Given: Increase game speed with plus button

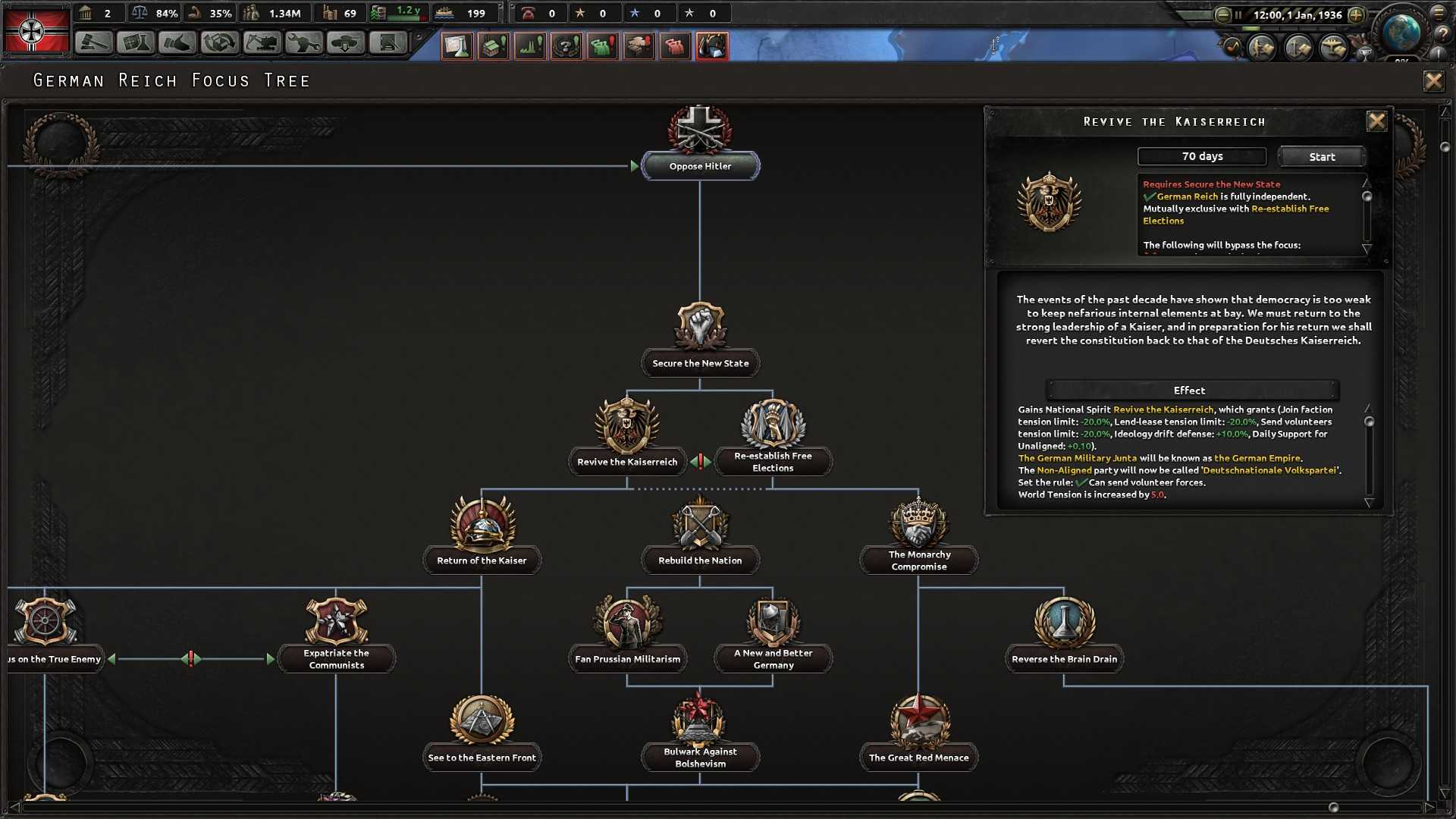Looking at the screenshot, I should pos(1357,14).
